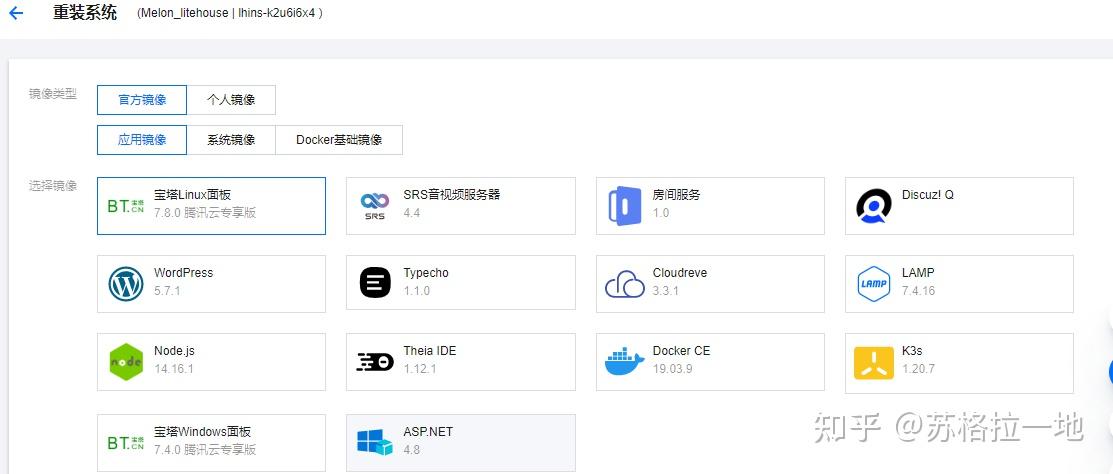This screenshot has height=474, width=1113.
Task: Click version text 5.7.1 under WordPress
Action: click(x=168, y=291)
